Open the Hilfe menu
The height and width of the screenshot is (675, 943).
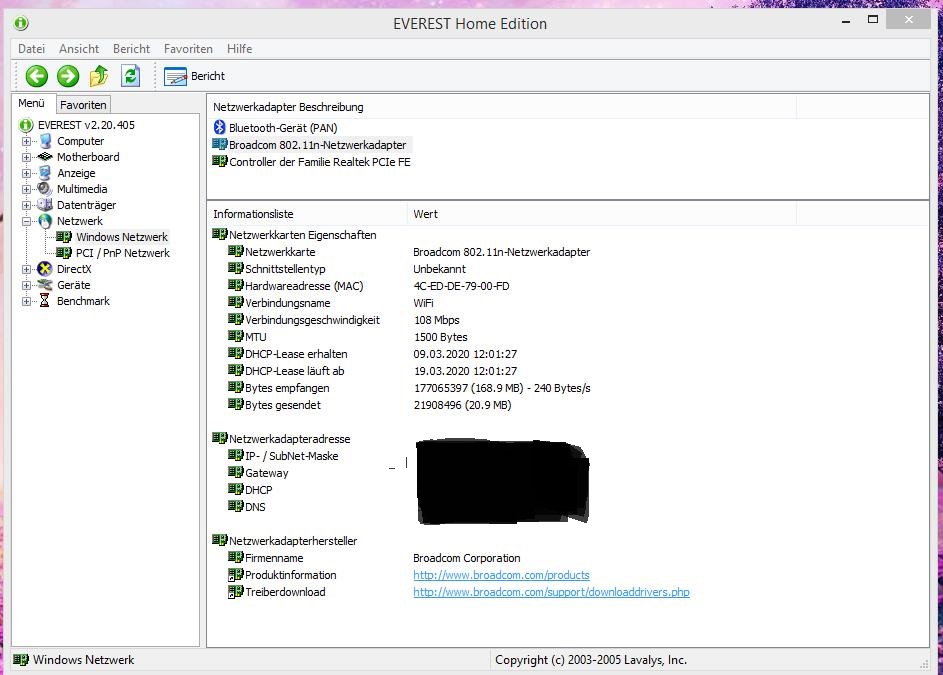tap(239, 49)
